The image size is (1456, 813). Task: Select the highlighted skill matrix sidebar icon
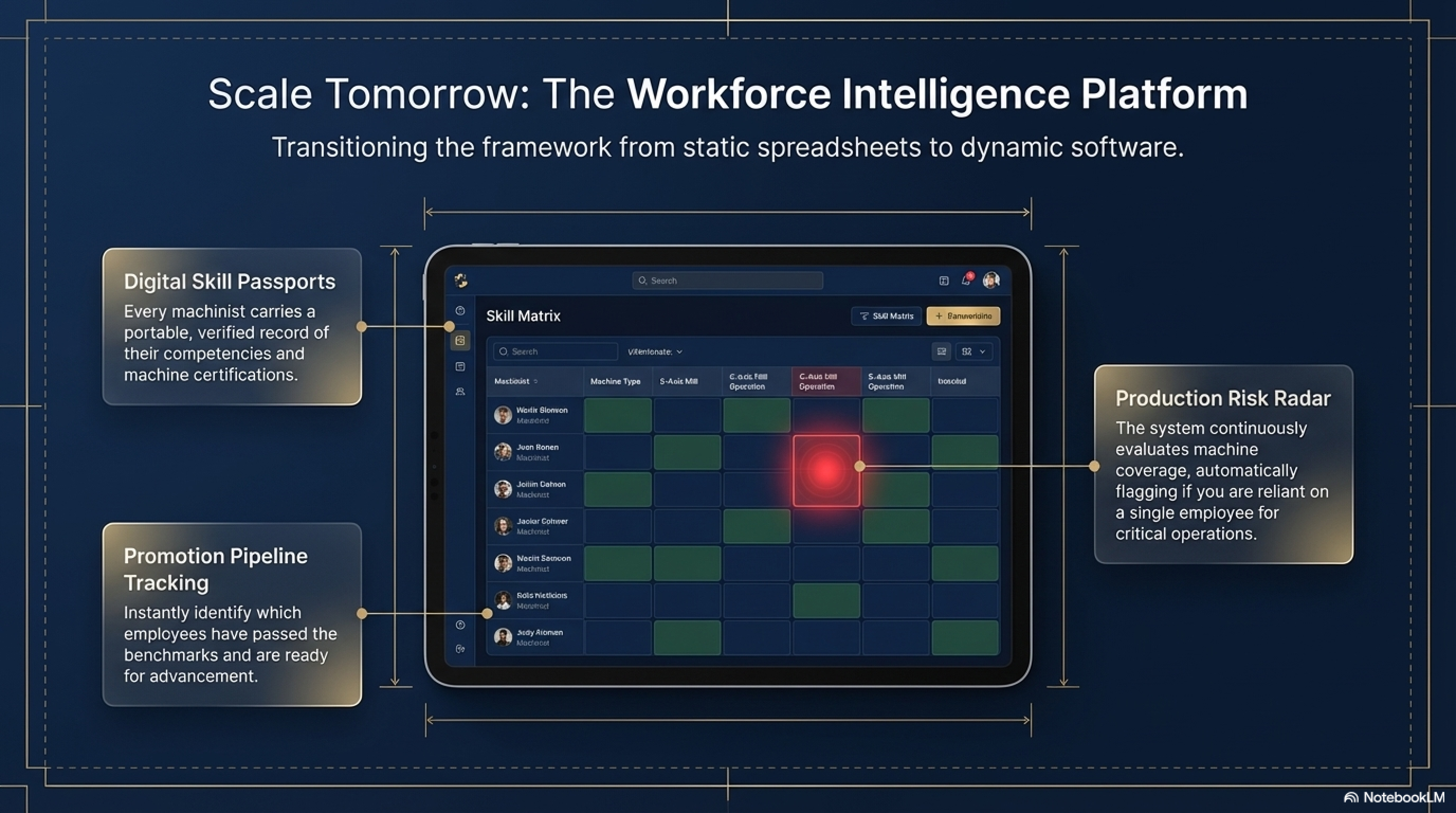click(460, 340)
